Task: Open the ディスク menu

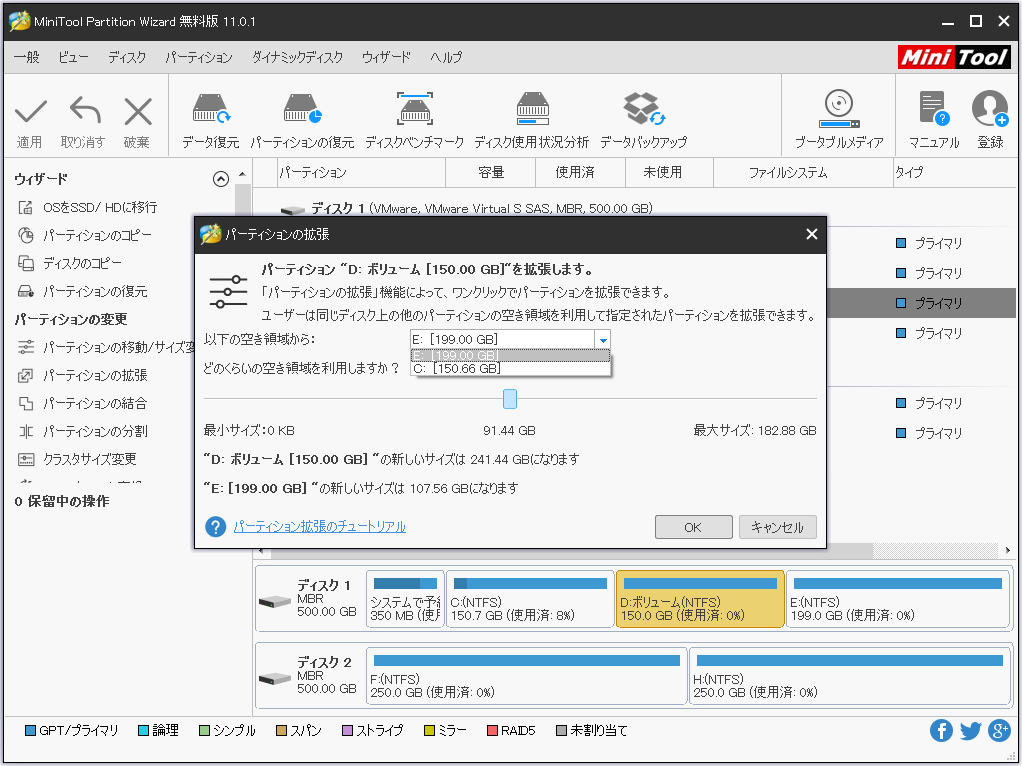Action: [x=126, y=57]
